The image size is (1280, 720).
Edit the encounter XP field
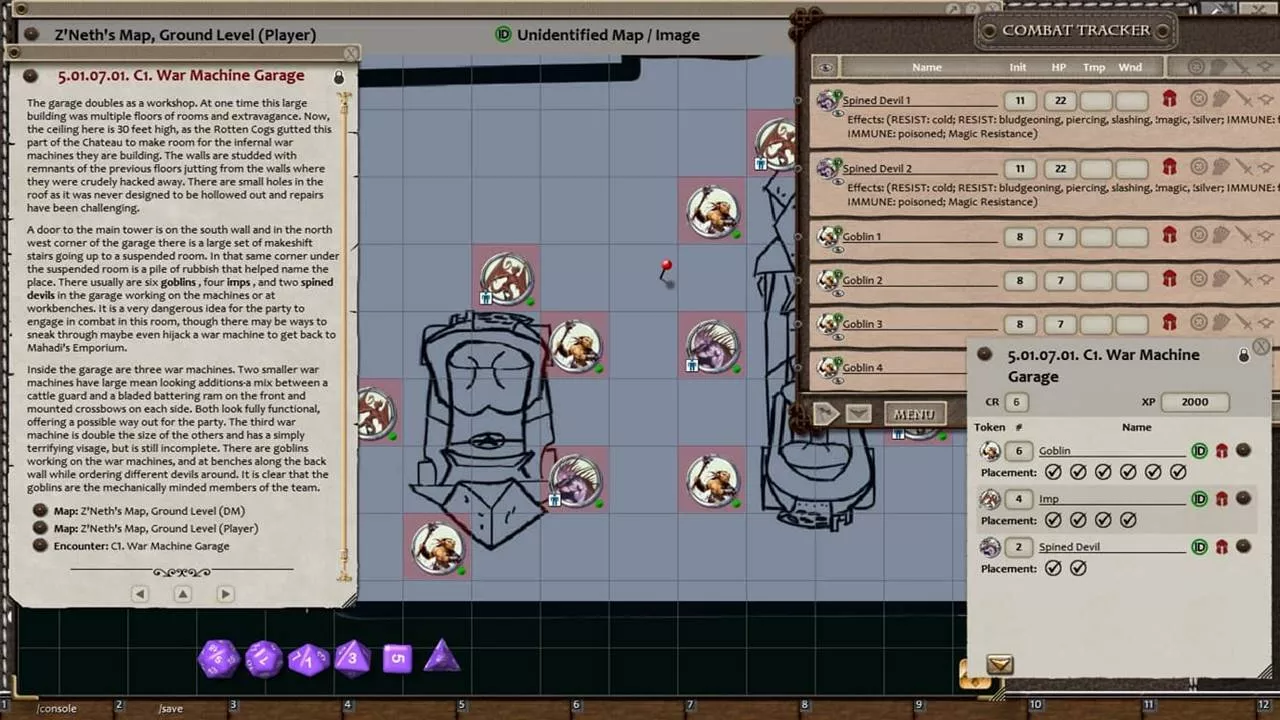pyautogui.click(x=1195, y=402)
